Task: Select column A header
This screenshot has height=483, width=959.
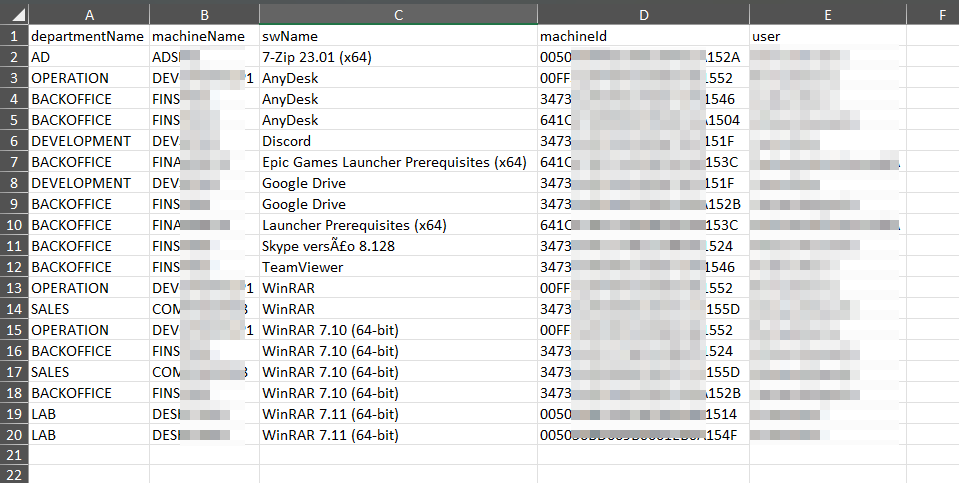Action: [89, 14]
